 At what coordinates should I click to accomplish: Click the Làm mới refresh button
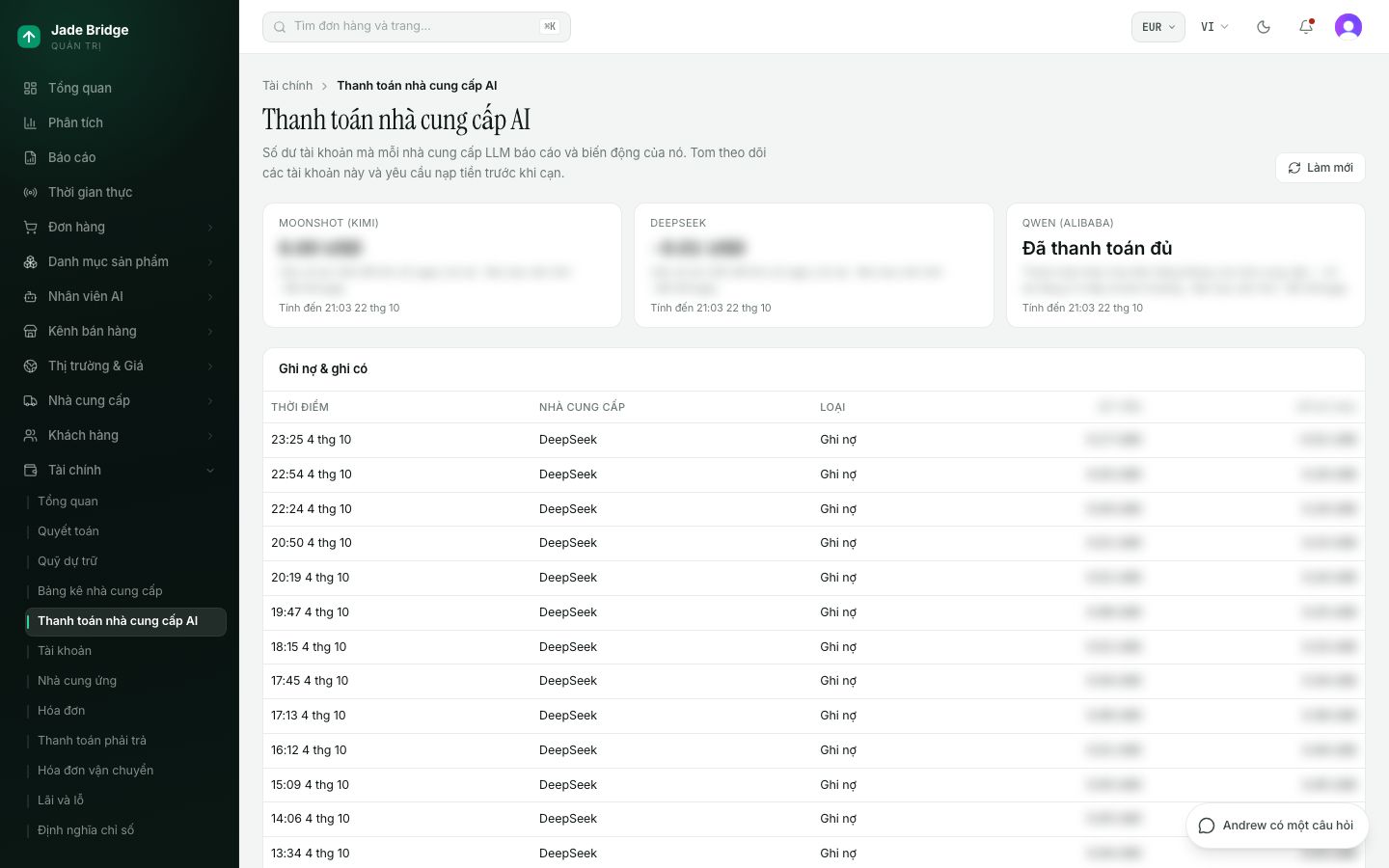1320,168
